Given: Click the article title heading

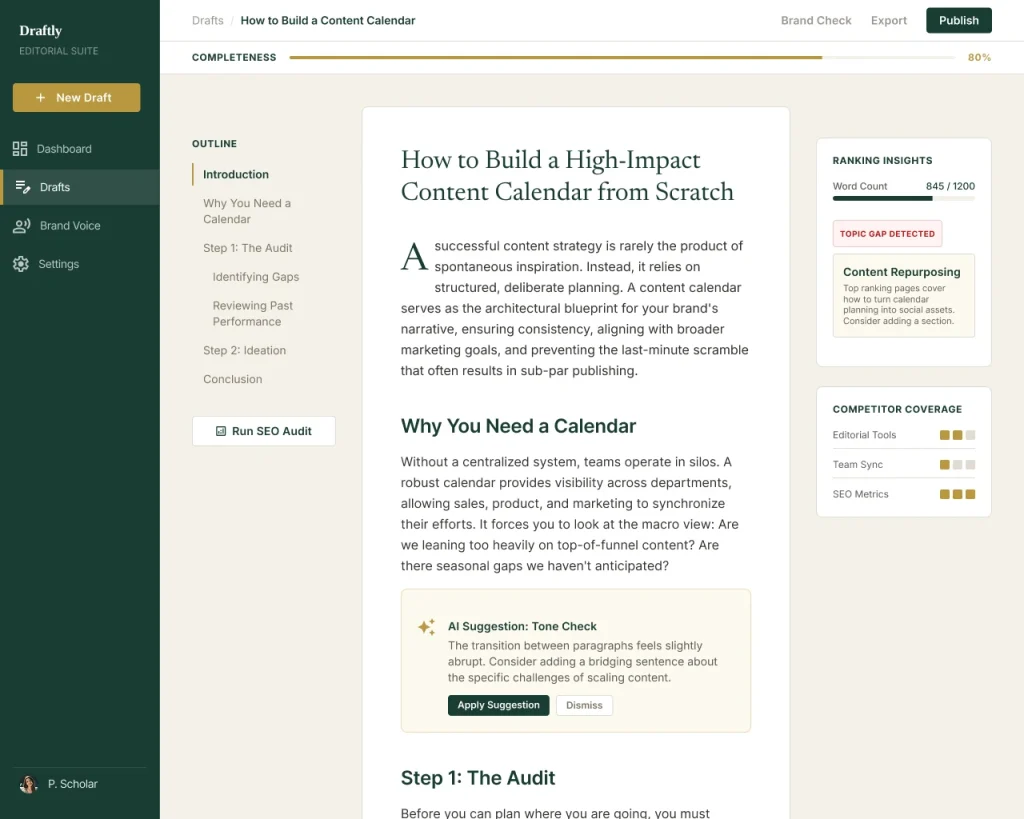Looking at the screenshot, I should 567,176.
